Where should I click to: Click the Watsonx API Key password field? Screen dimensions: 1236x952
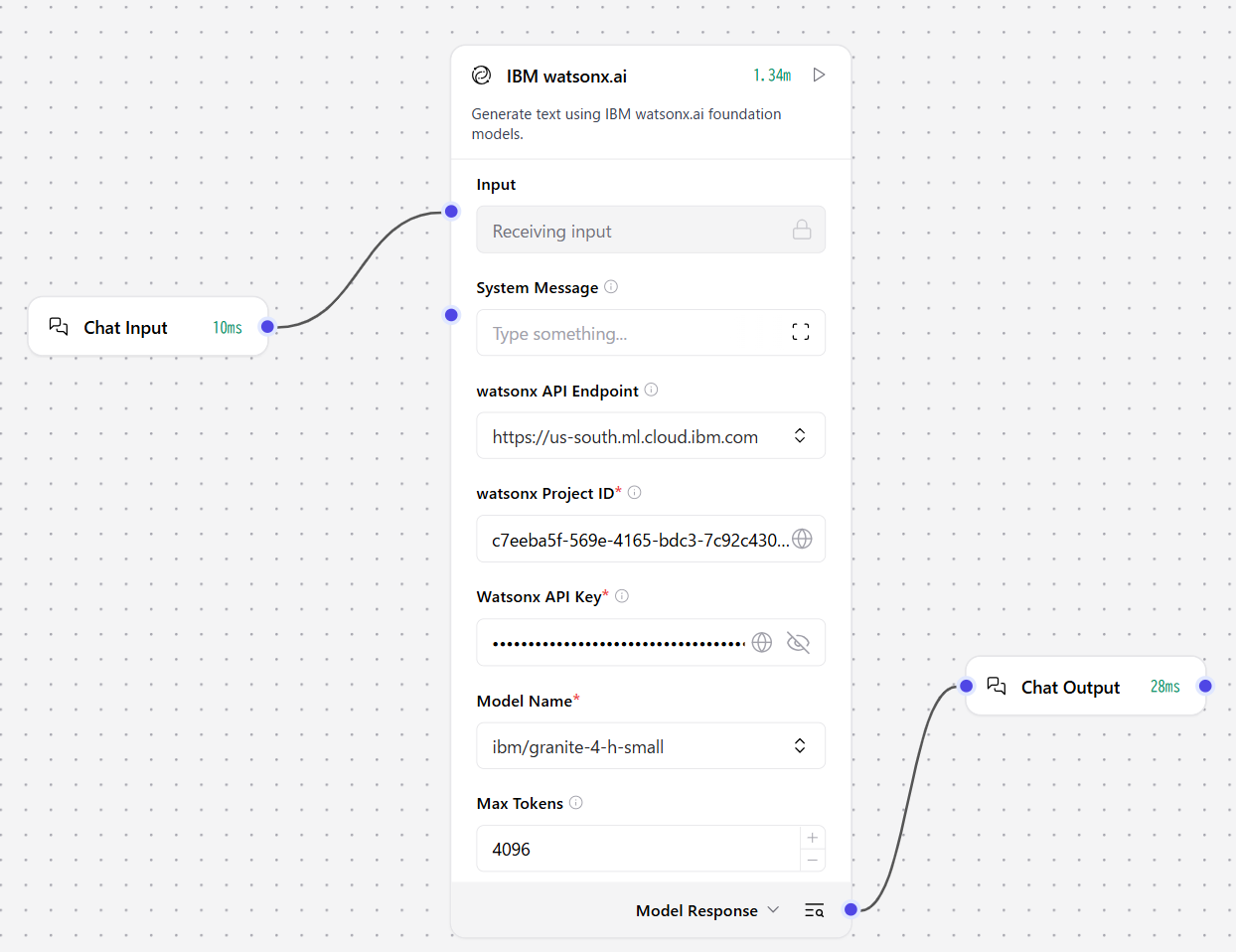click(x=651, y=642)
